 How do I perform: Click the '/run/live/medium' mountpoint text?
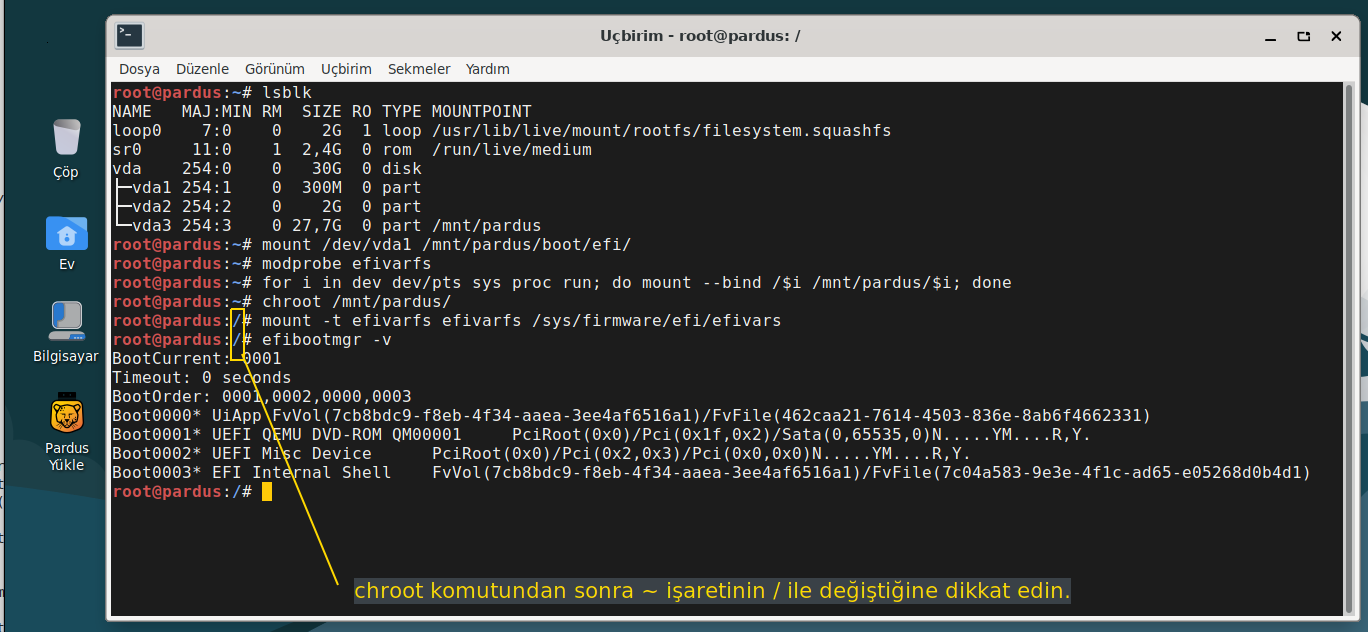[x=512, y=149]
